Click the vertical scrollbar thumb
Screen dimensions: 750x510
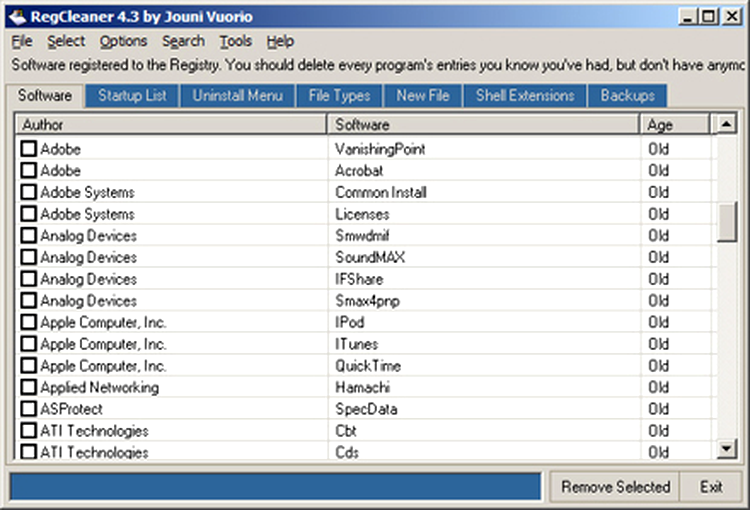pos(727,221)
